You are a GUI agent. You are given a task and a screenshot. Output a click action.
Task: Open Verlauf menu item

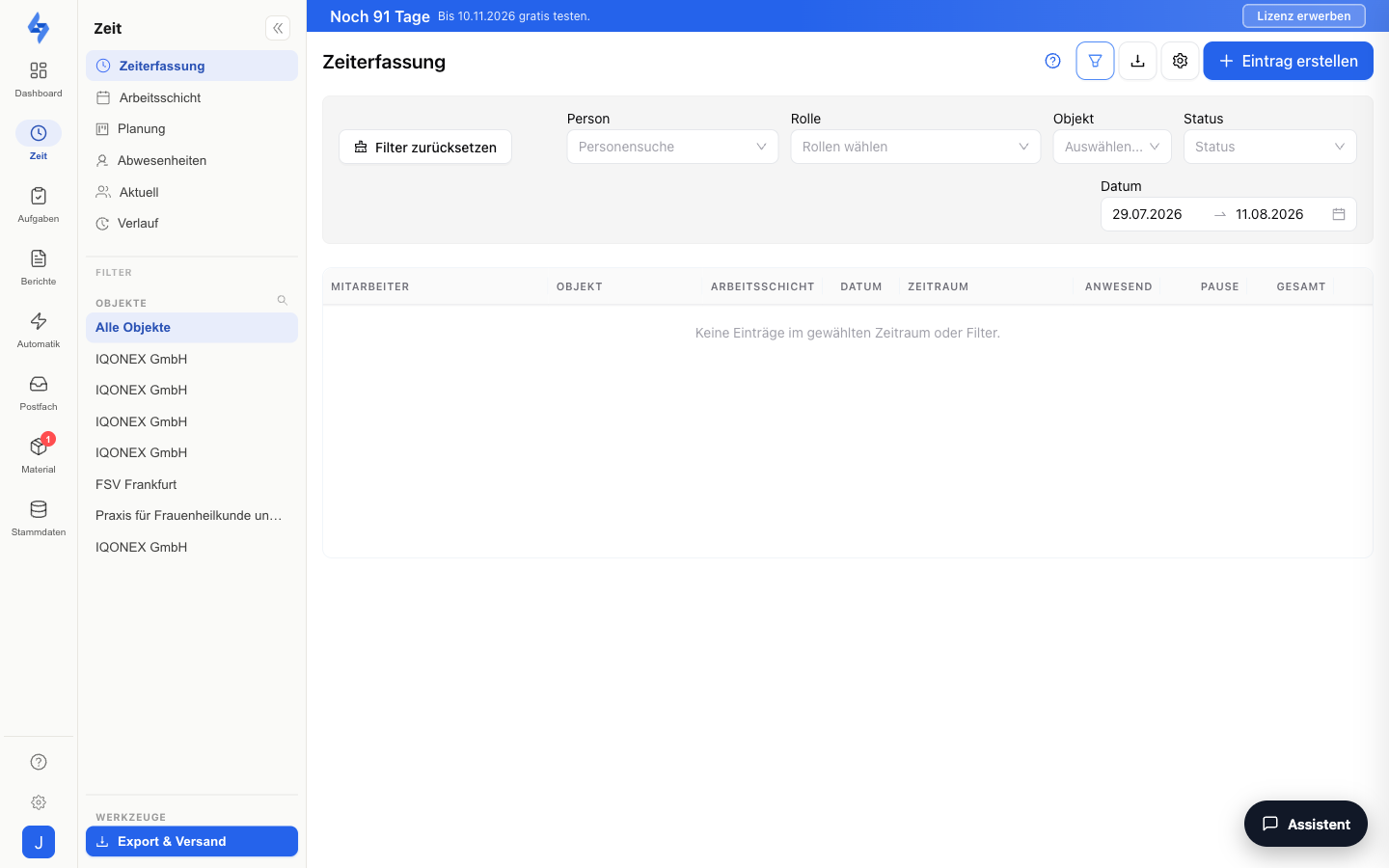[192, 223]
